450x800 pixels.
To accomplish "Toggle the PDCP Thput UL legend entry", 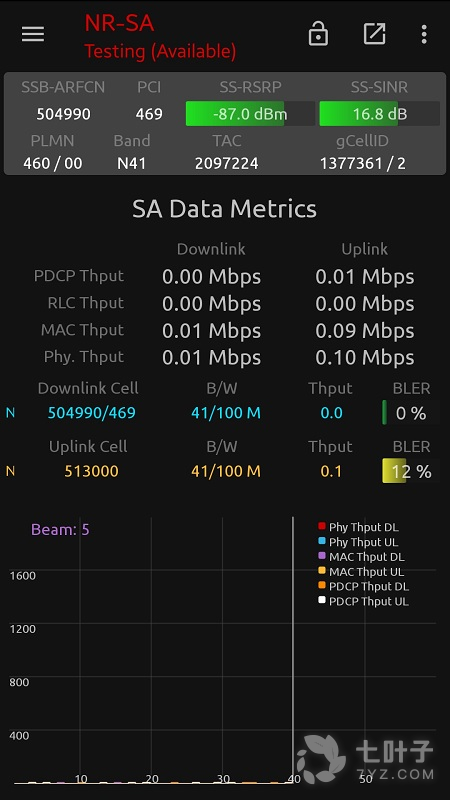I will (363, 601).
